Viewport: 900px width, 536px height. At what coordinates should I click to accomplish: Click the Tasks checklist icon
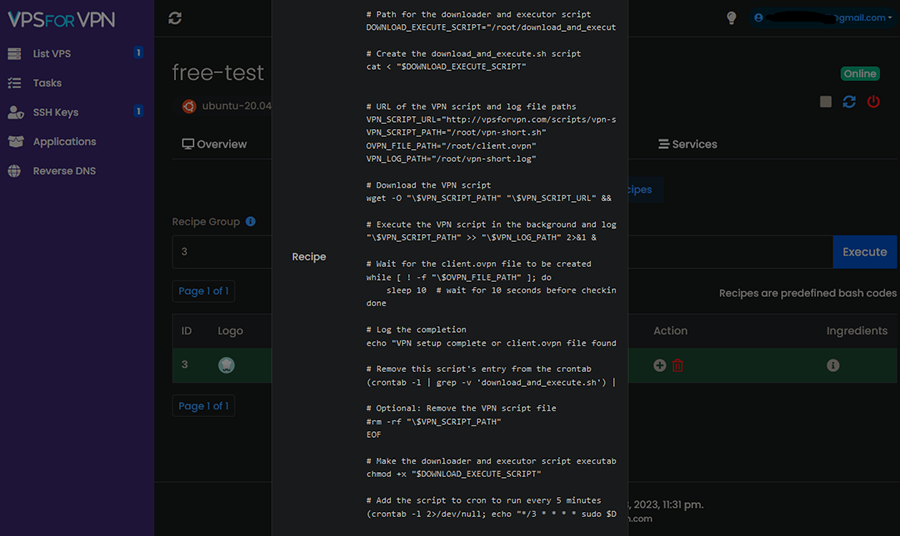pyautogui.click(x=14, y=83)
